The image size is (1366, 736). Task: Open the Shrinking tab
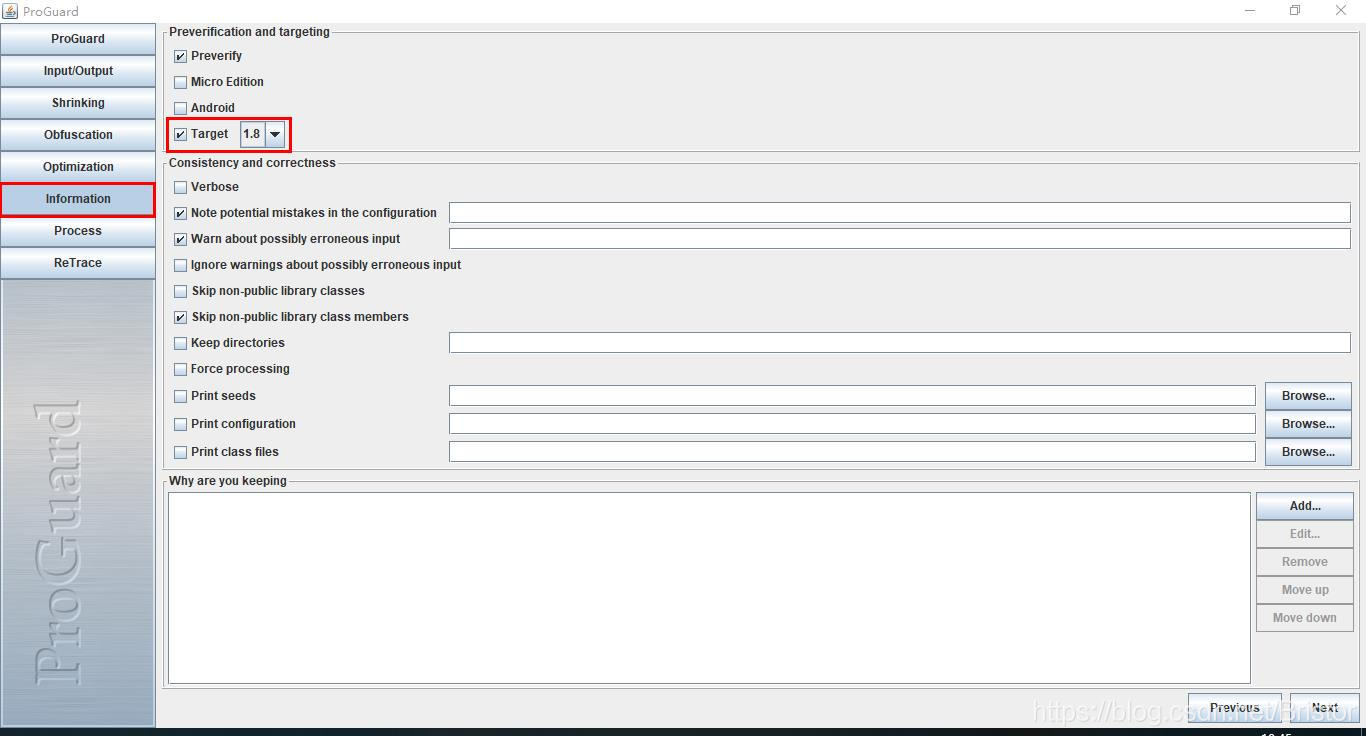click(x=78, y=103)
